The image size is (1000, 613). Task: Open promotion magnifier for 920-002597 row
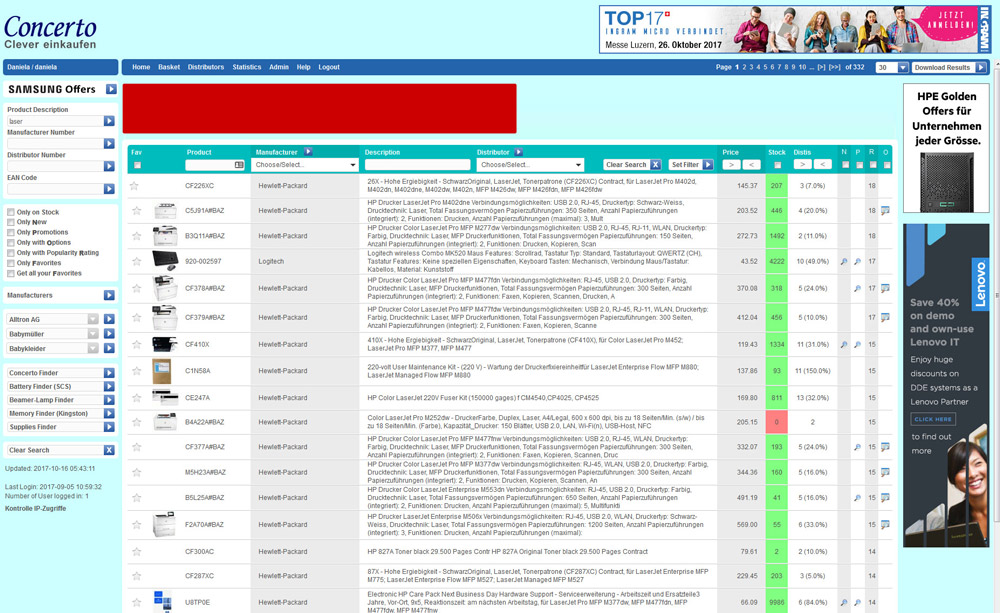[858, 262]
